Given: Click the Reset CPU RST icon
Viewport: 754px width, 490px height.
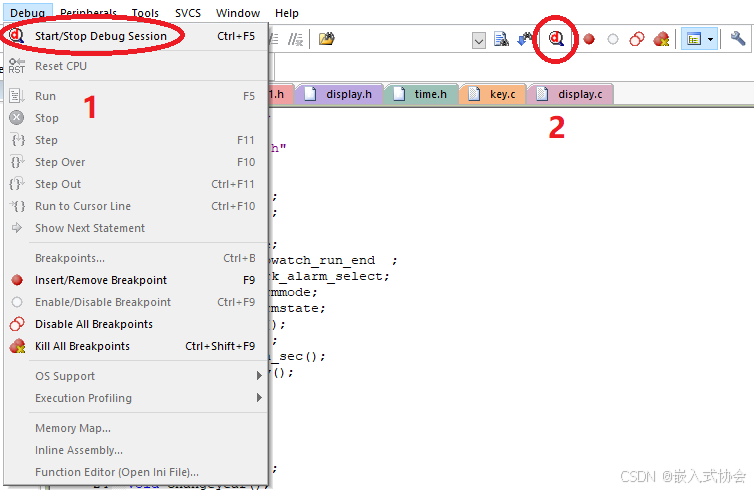Looking at the screenshot, I should pyautogui.click(x=17, y=66).
